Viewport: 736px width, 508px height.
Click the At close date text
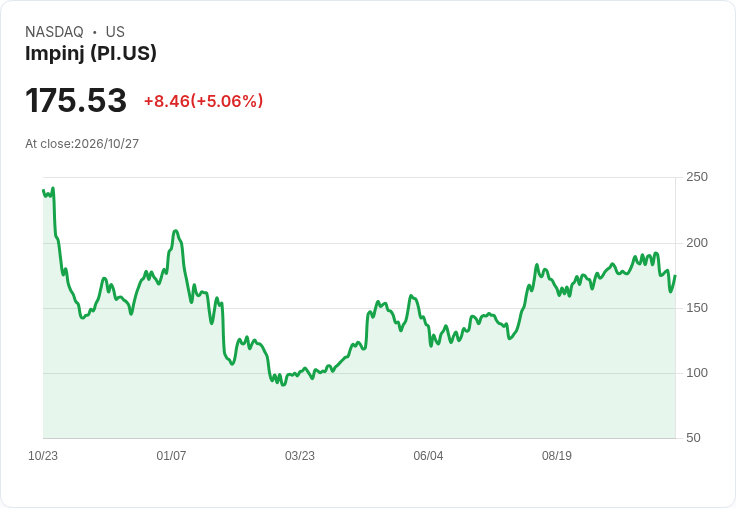(82, 144)
